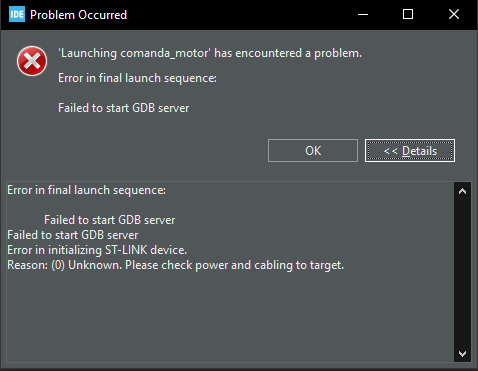This screenshot has width=478, height=371.
Task: Click the OK button
Action: click(313, 151)
